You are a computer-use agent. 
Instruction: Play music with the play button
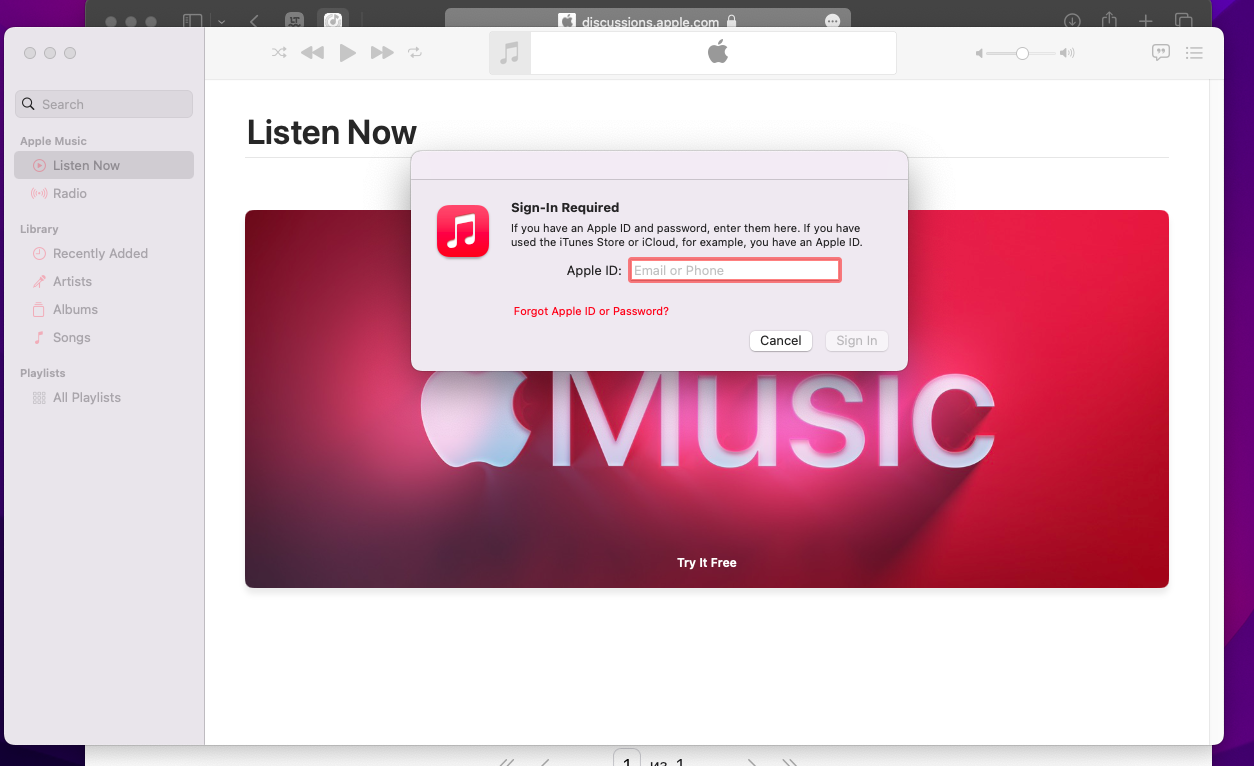[347, 53]
